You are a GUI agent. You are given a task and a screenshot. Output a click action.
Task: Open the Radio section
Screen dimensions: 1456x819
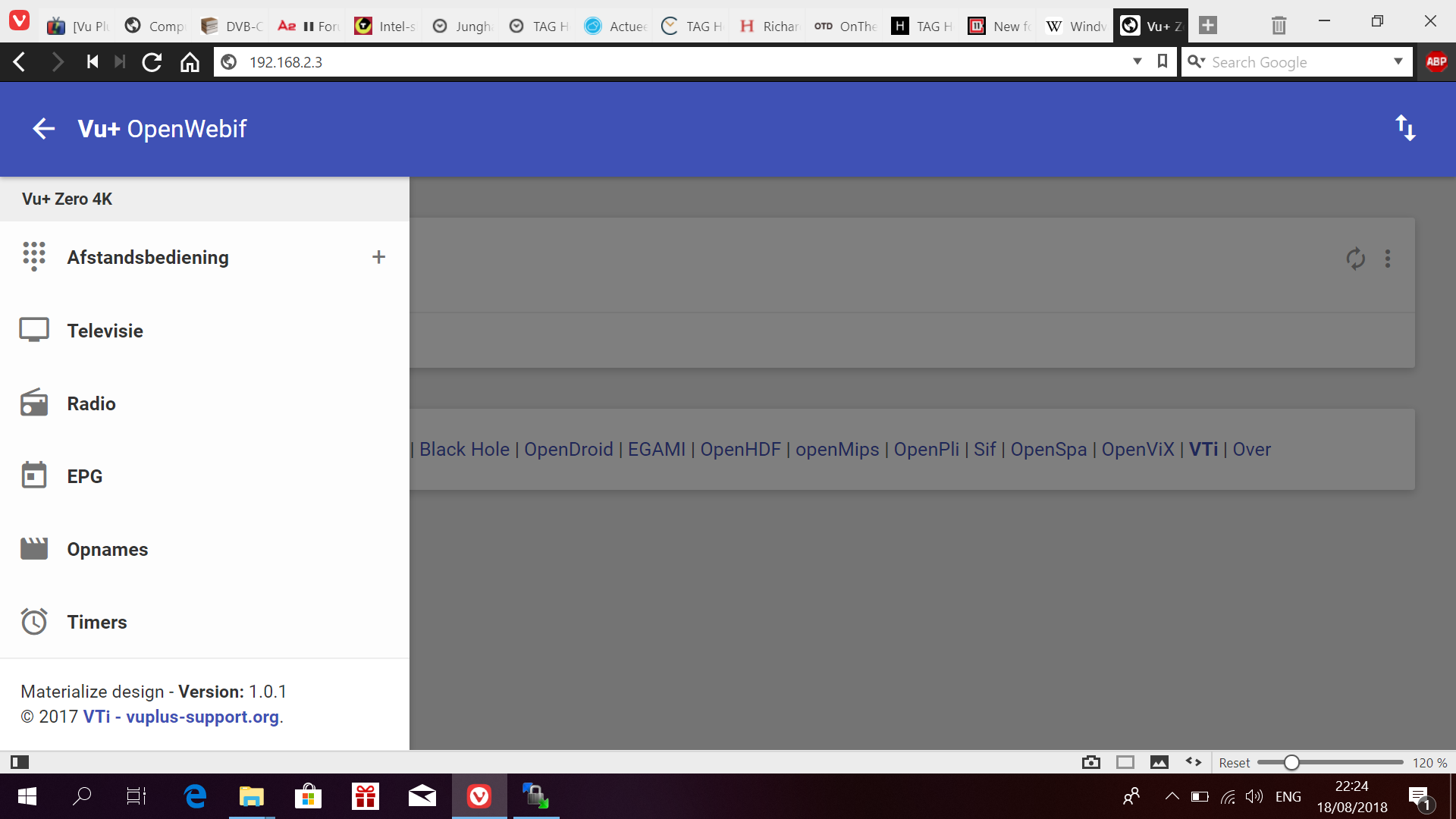[91, 403]
